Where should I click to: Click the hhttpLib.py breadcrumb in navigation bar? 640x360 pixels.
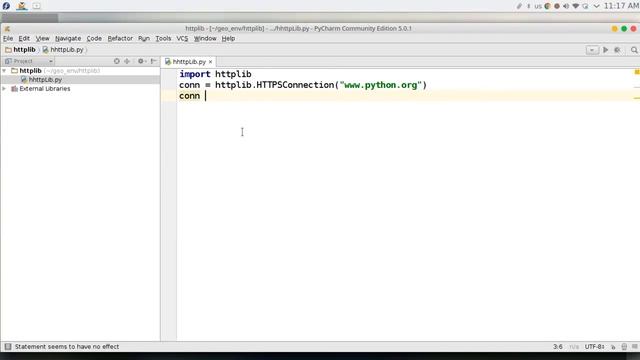pos(63,49)
